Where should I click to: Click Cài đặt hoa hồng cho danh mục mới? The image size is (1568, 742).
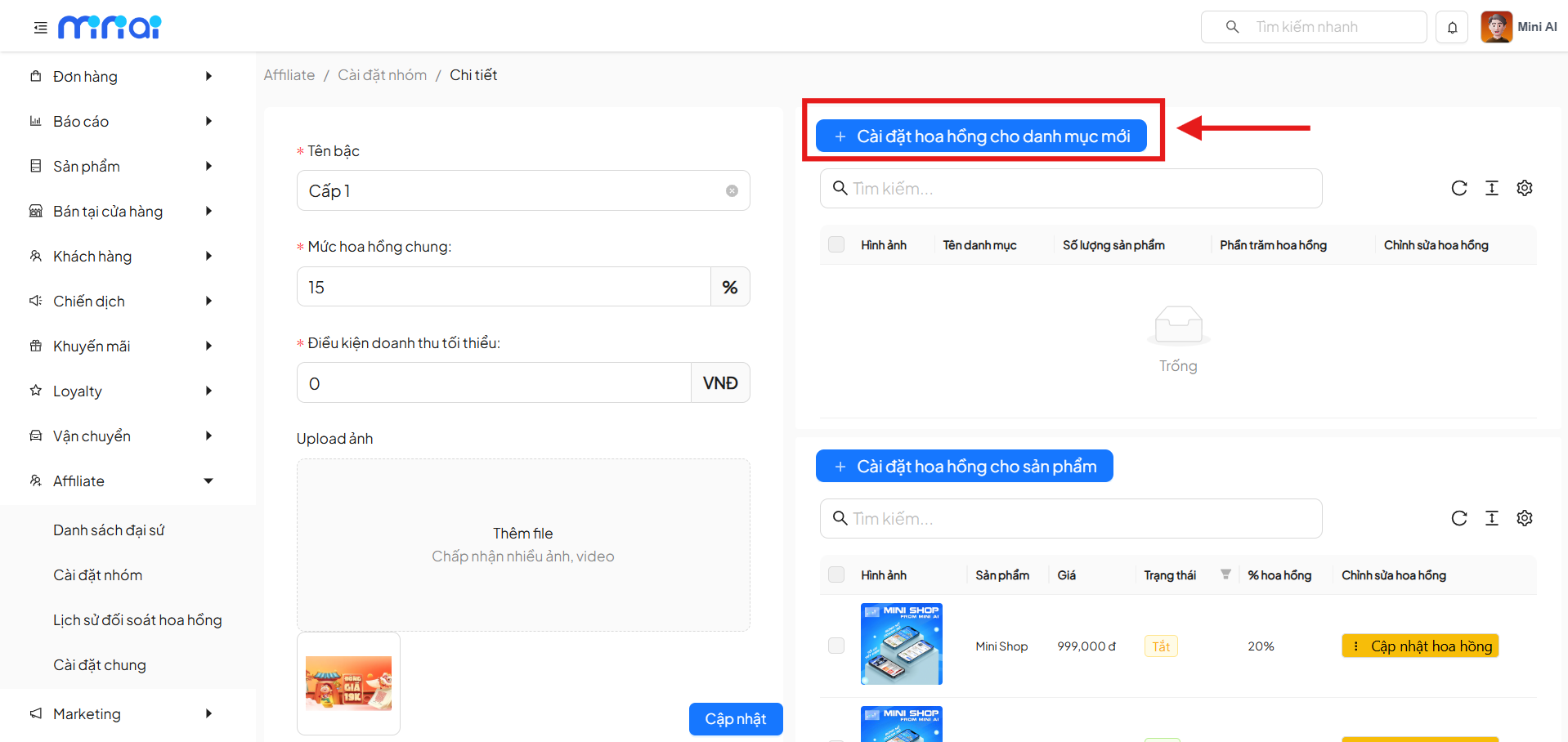pos(981,136)
